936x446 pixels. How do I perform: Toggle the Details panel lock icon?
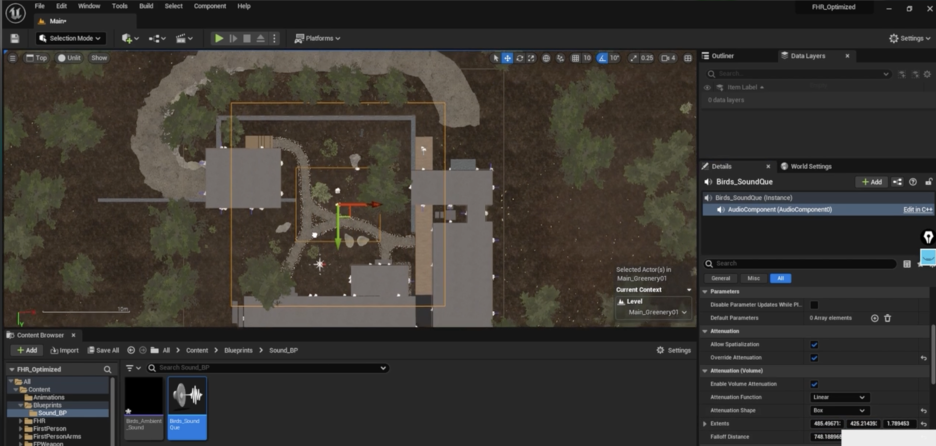(928, 182)
